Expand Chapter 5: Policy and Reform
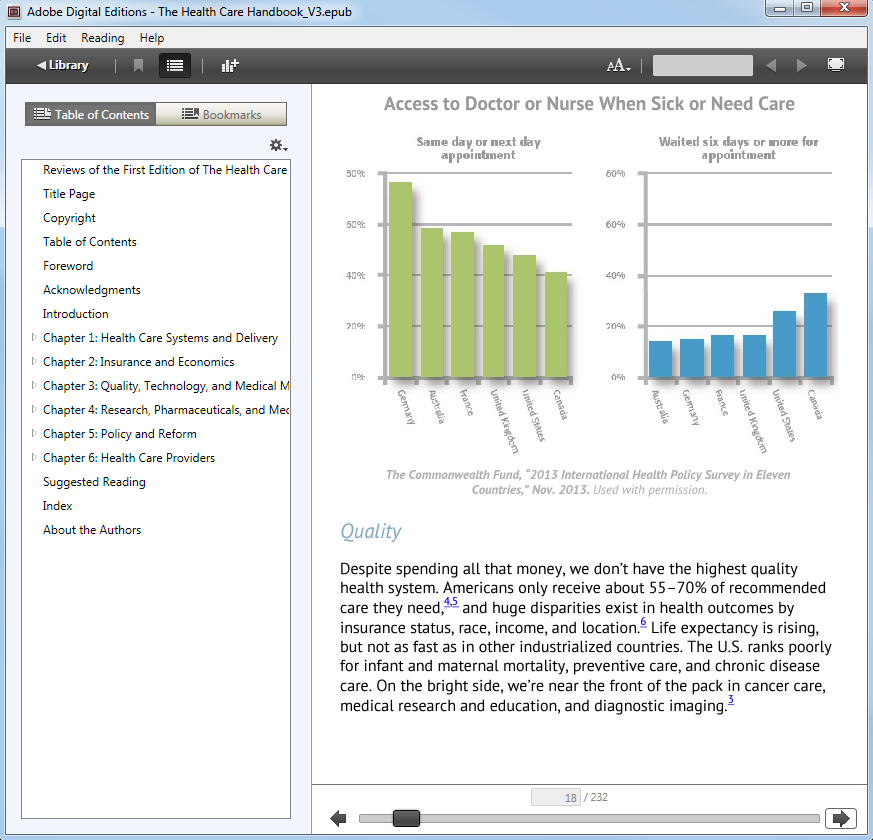This screenshot has width=873, height=840. (x=35, y=434)
